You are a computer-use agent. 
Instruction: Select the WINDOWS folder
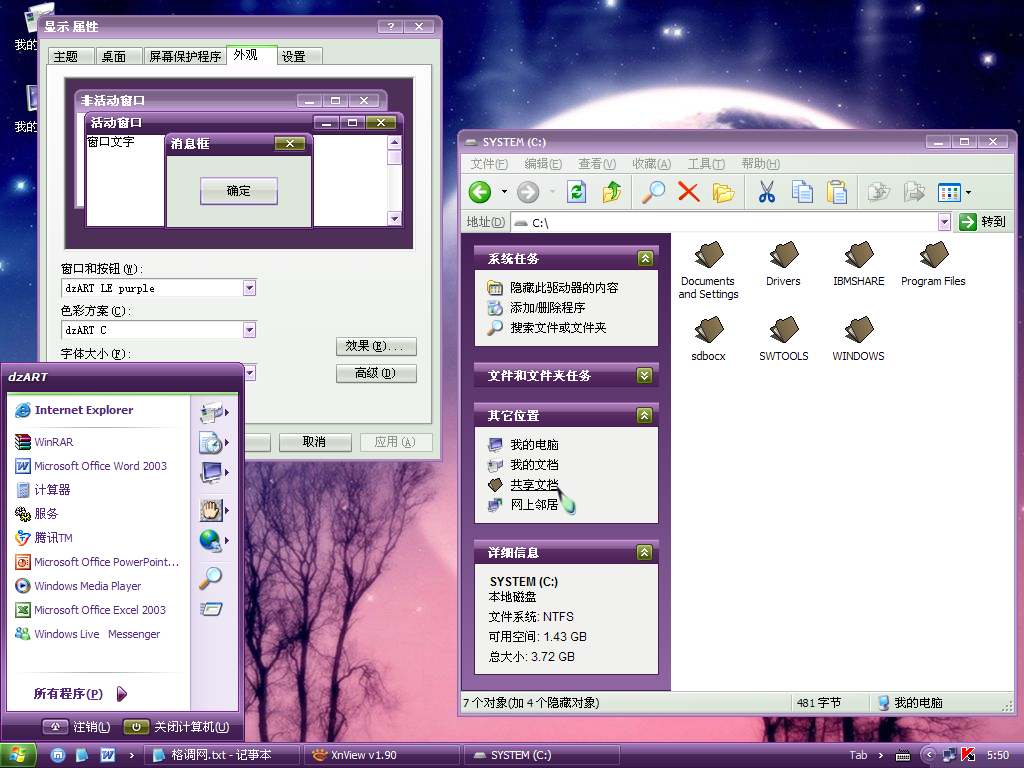[858, 340]
